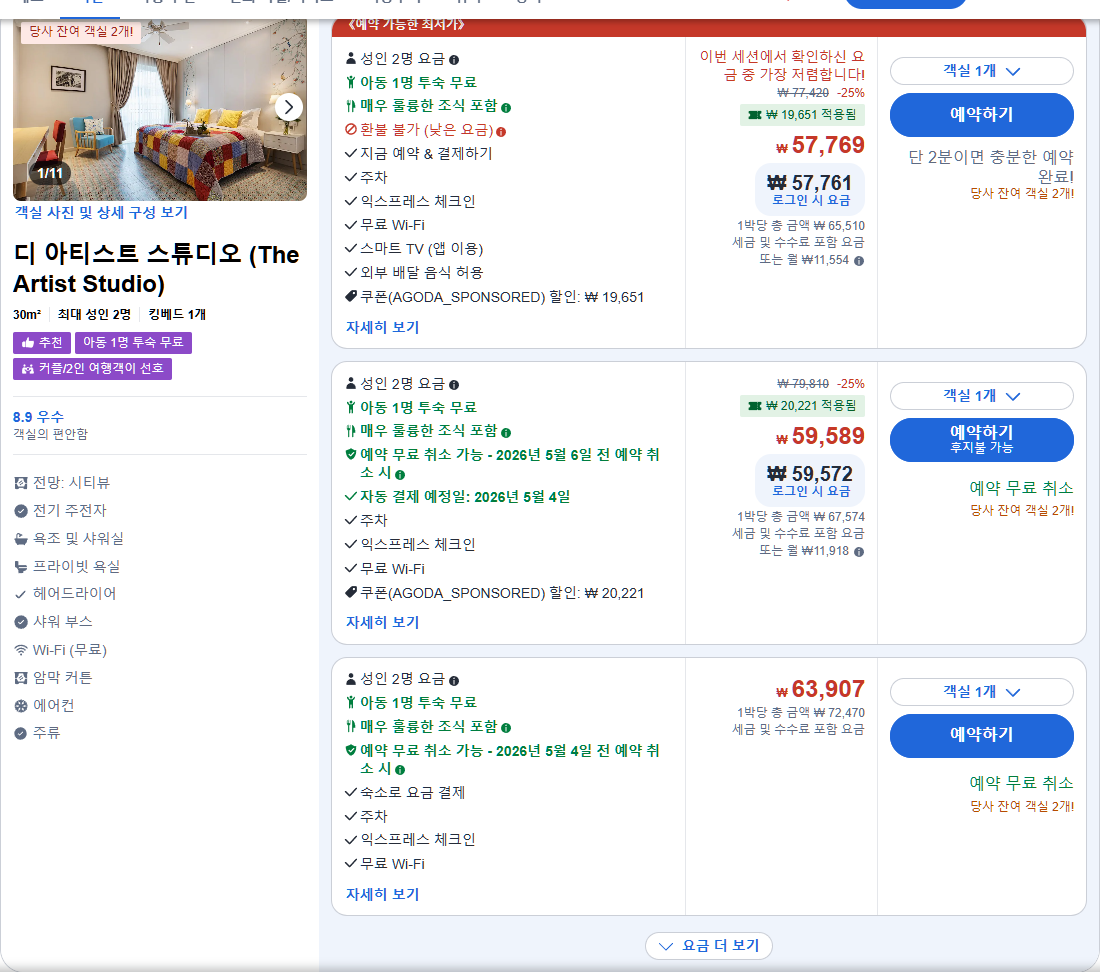This screenshot has width=1100, height=974.
Task: Click the Artist Studio room photo
Action: coord(160,109)
